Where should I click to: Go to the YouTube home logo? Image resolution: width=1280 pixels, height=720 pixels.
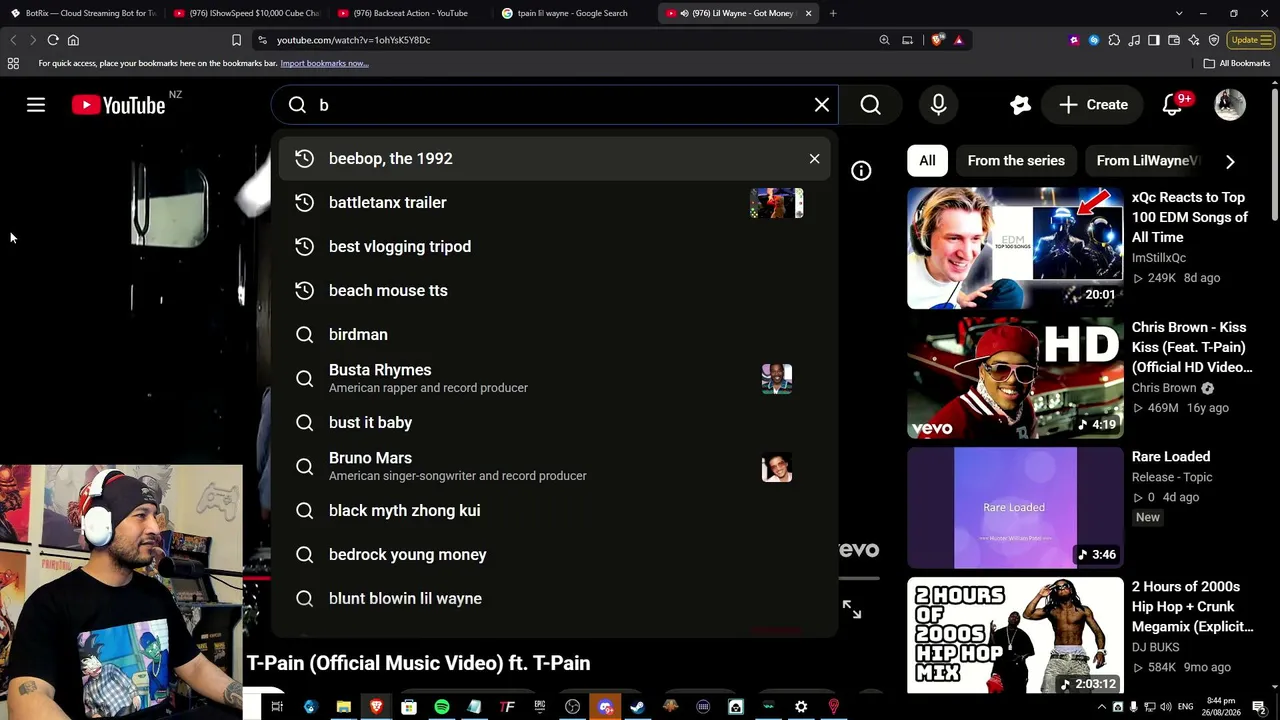coord(118,105)
